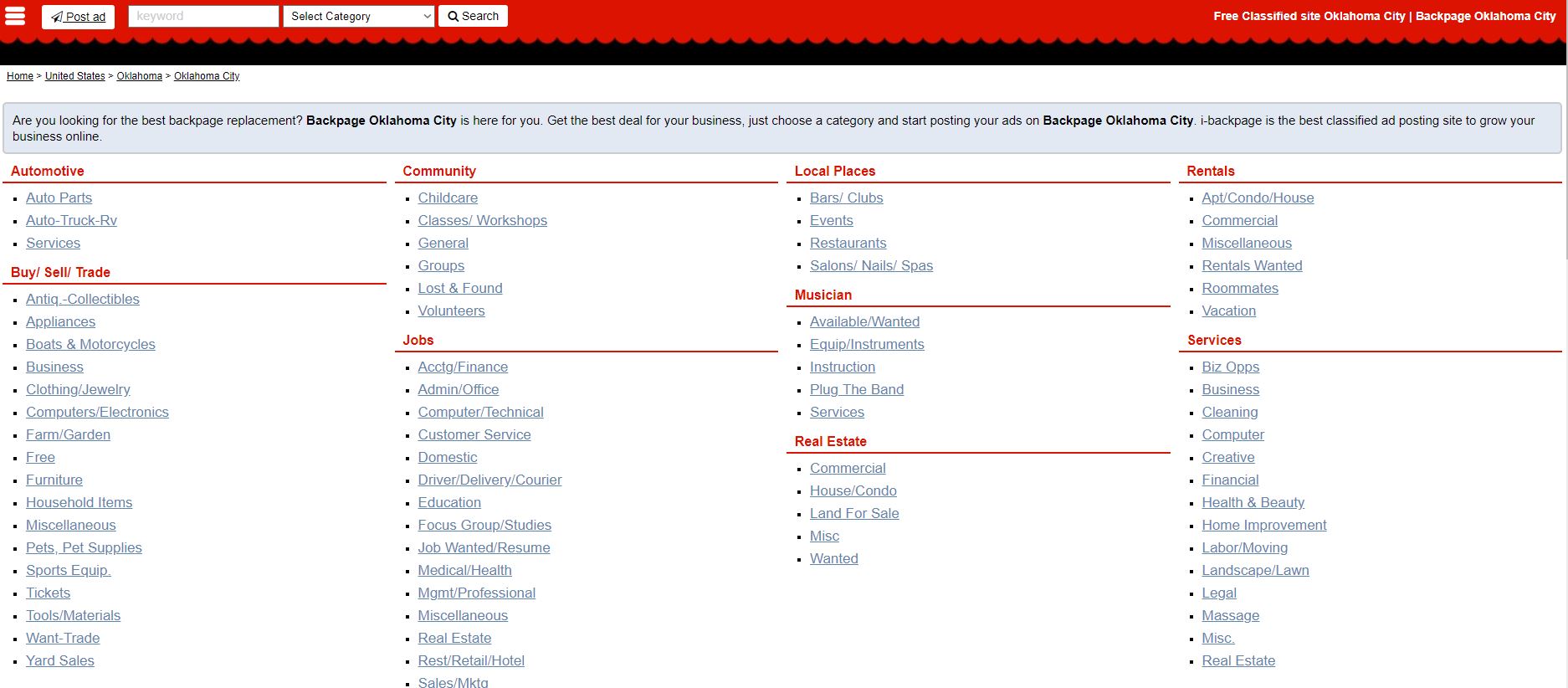Browse Medical/Health jobs
The image size is (1568, 688).
point(465,570)
